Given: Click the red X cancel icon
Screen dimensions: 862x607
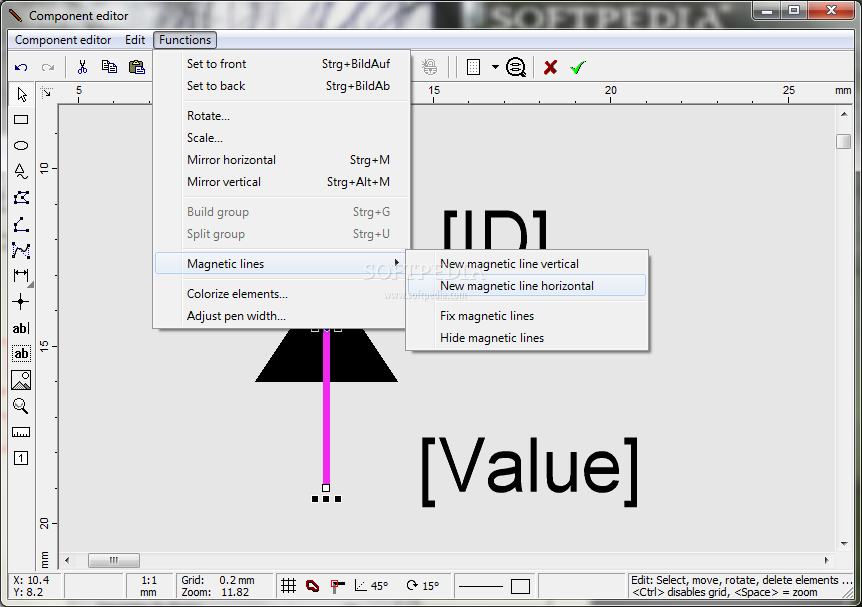Looking at the screenshot, I should pyautogui.click(x=550, y=67).
